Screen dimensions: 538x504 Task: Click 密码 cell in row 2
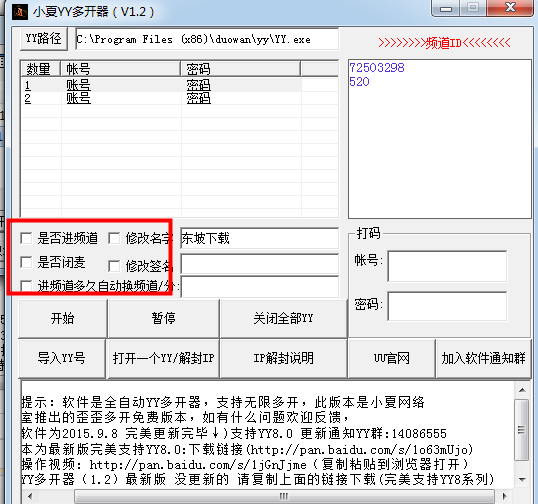198,98
